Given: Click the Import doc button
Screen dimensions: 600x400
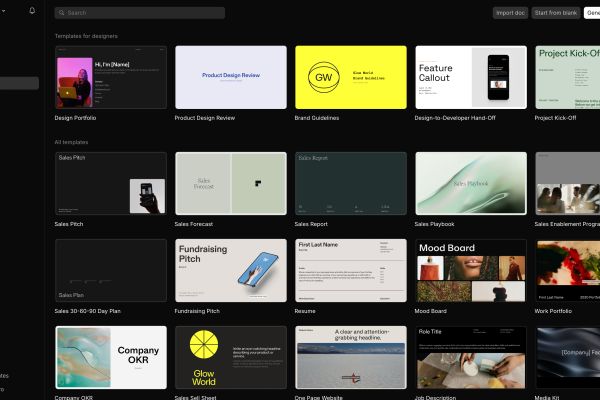Looking at the screenshot, I should pos(510,13).
